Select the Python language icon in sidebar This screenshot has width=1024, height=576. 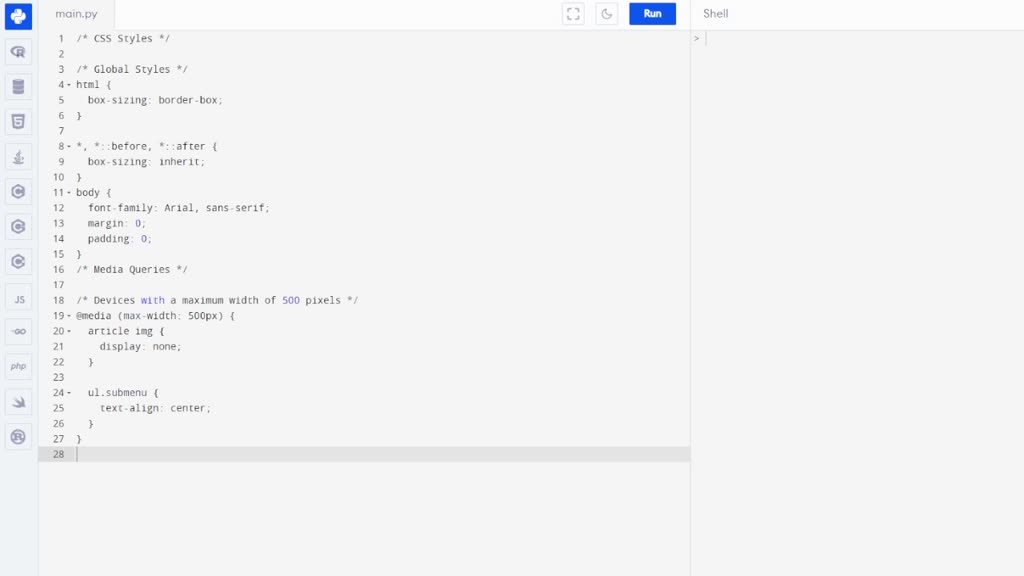pos(18,16)
